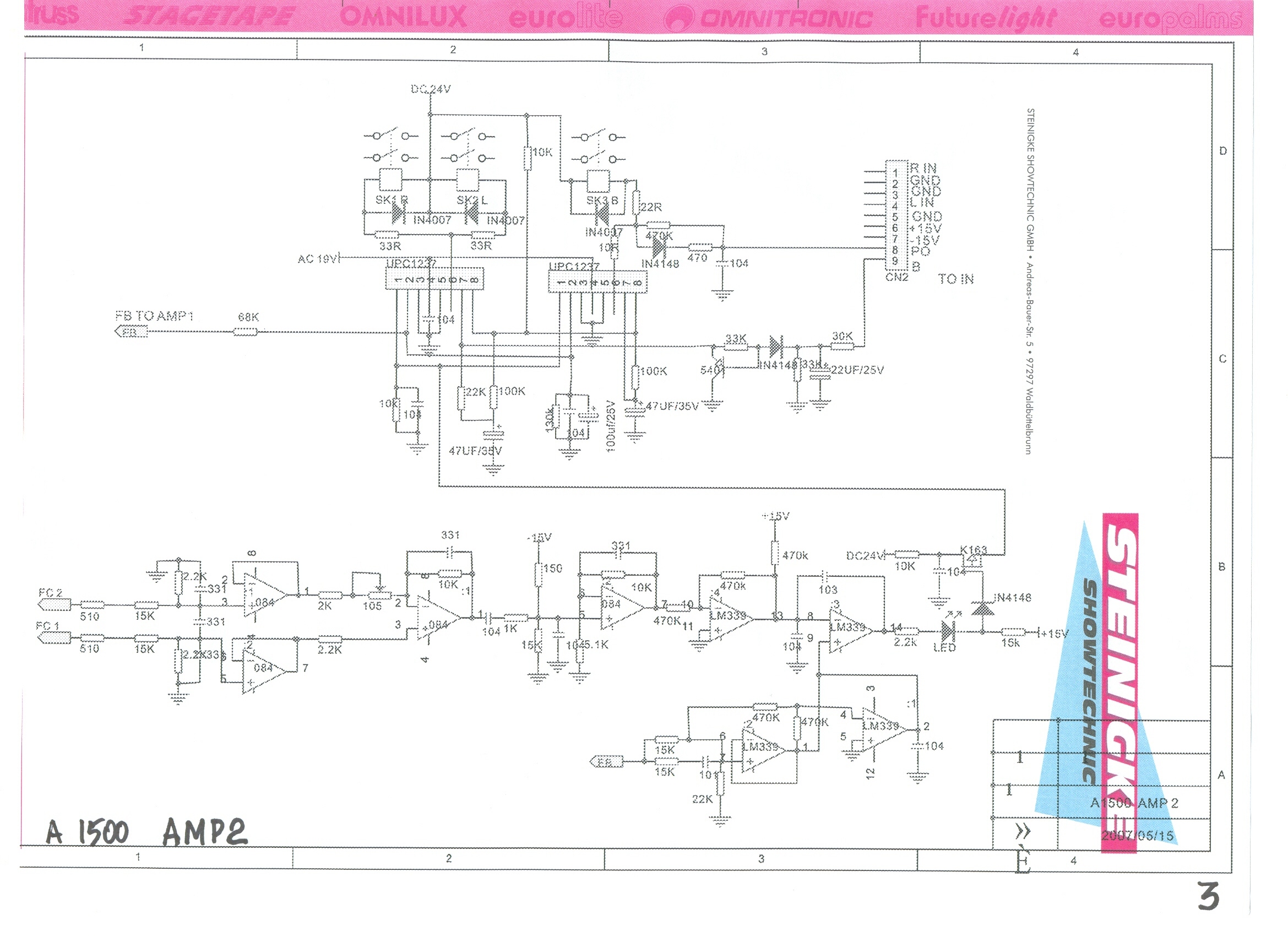This screenshot has width=1288, height=936.
Task: Click the double-chevron mark in title block
Action: tap(1022, 832)
